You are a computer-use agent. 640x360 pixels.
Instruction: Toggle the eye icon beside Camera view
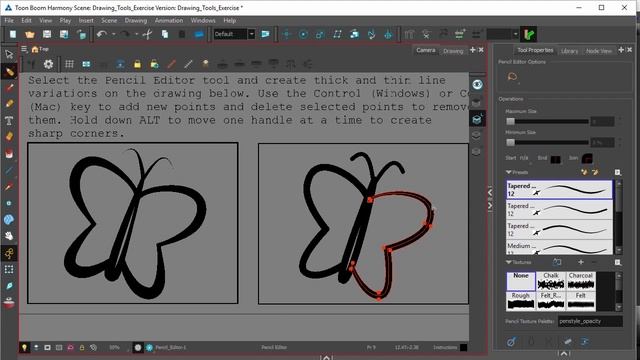click(x=477, y=84)
